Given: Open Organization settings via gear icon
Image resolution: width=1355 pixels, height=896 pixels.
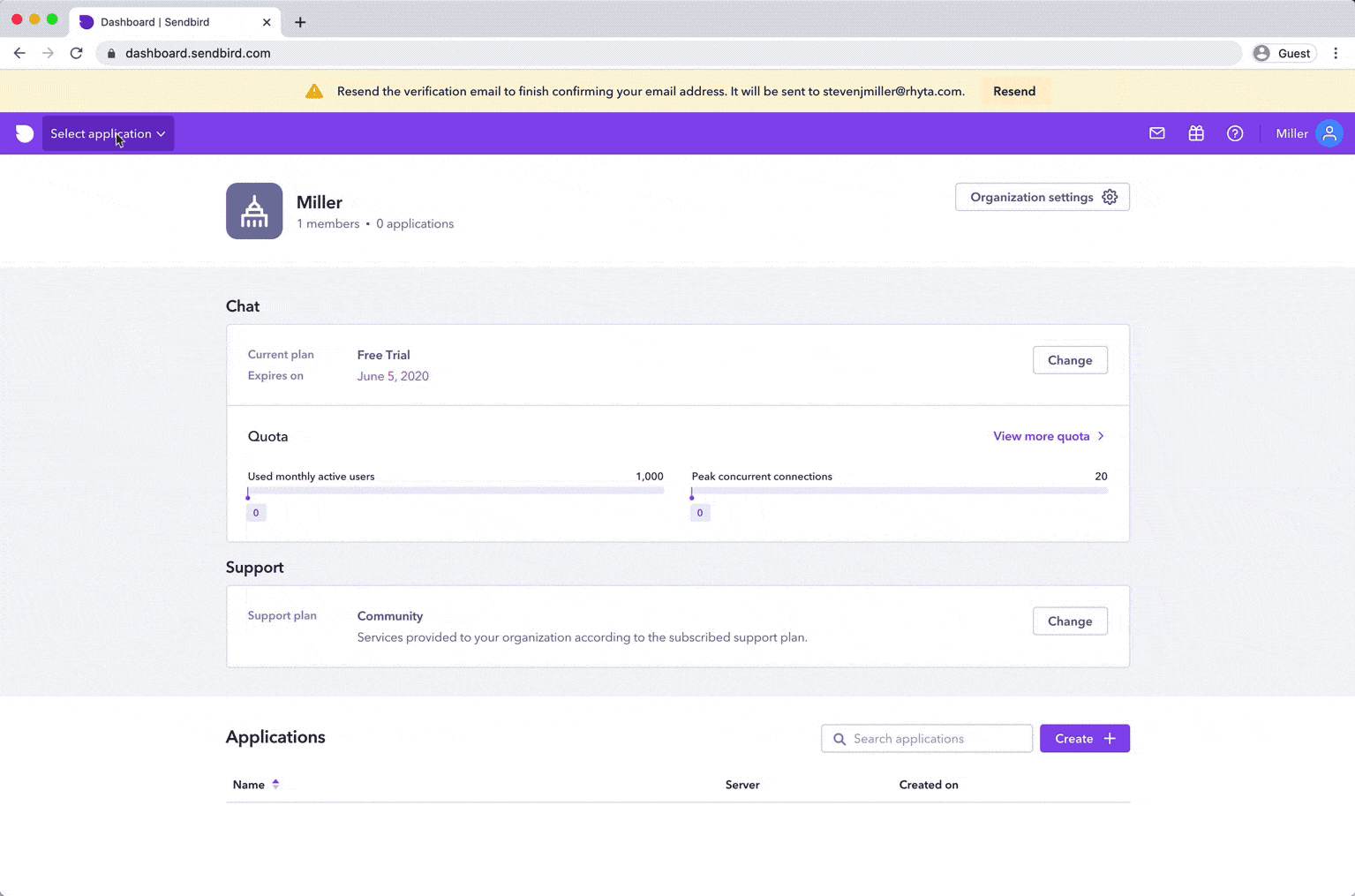Looking at the screenshot, I should point(1110,197).
